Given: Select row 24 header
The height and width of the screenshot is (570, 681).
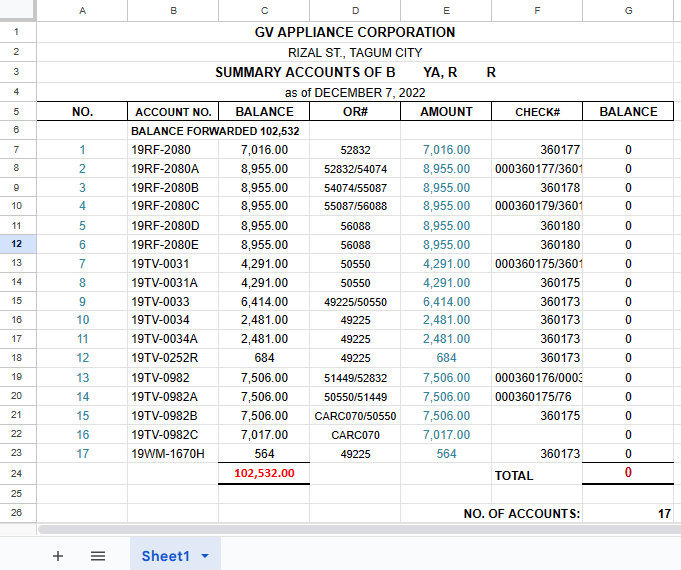Looking at the screenshot, I should click(18, 473).
